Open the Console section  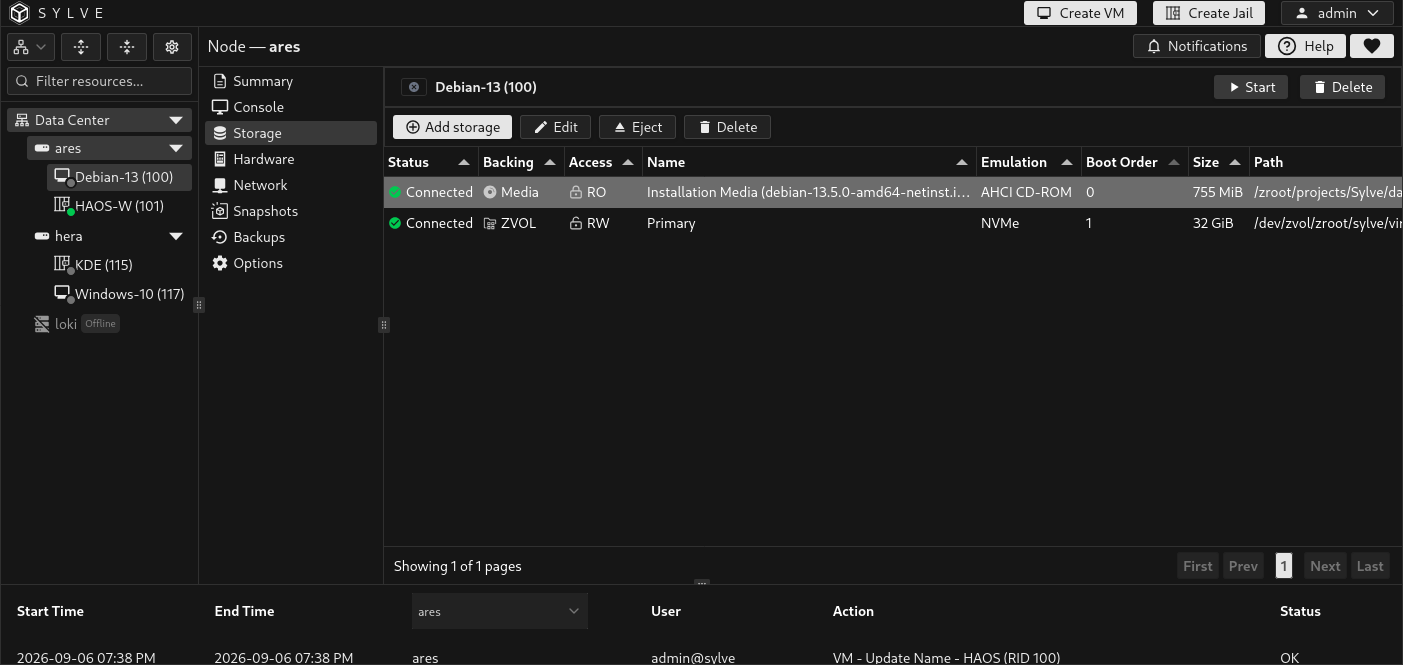[x=291, y=107]
